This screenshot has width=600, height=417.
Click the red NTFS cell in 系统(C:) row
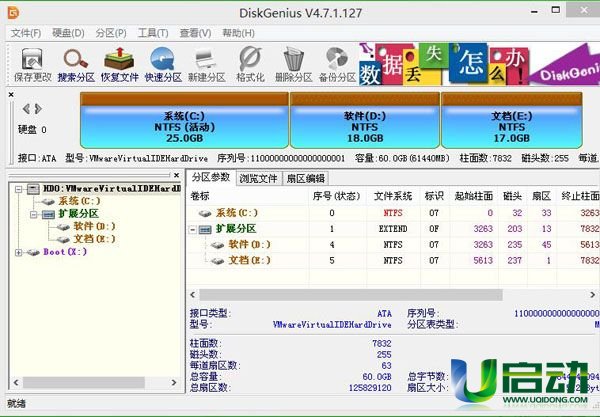pos(393,213)
